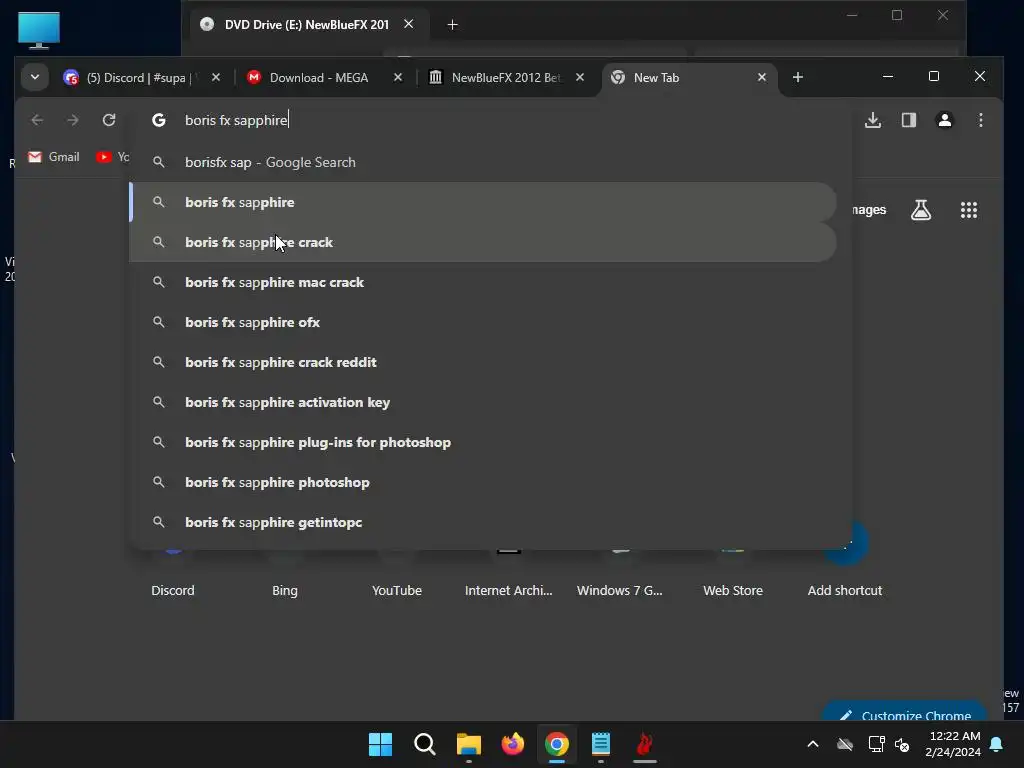Click the OneDrive cloud tray icon
The width and height of the screenshot is (1024, 768).
tap(845, 744)
